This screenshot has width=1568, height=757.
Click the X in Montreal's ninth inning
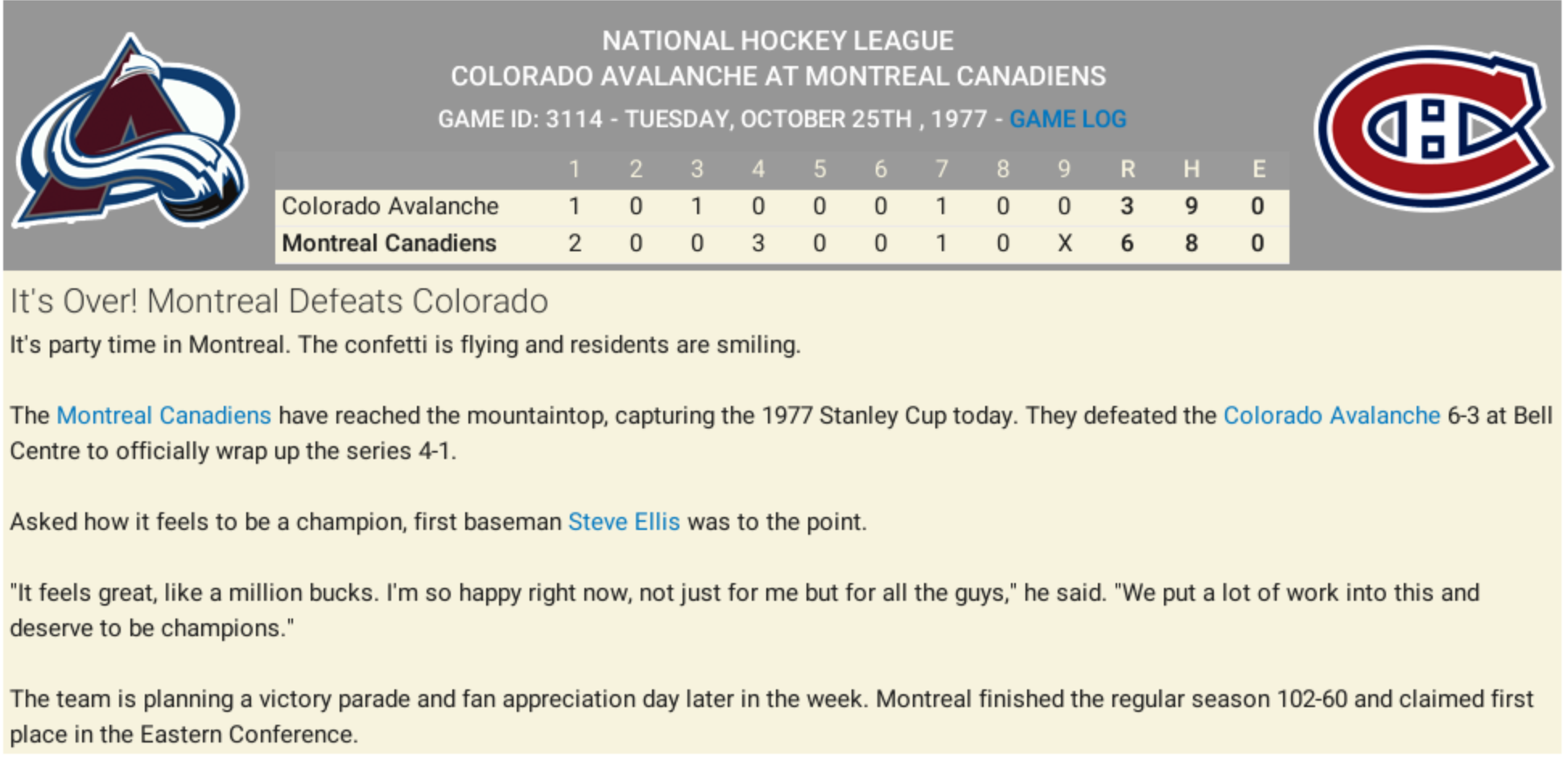coord(1064,243)
